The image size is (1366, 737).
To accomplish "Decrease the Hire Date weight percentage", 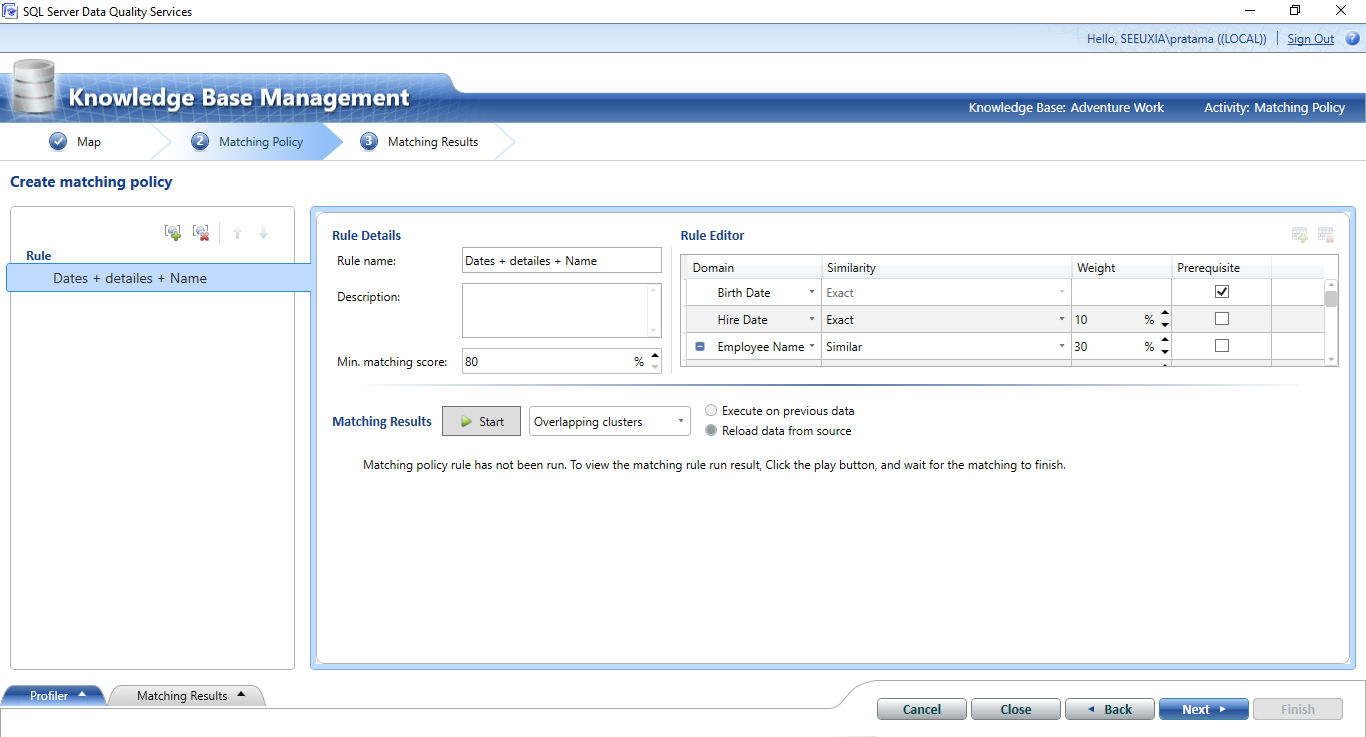I will point(1164,326).
